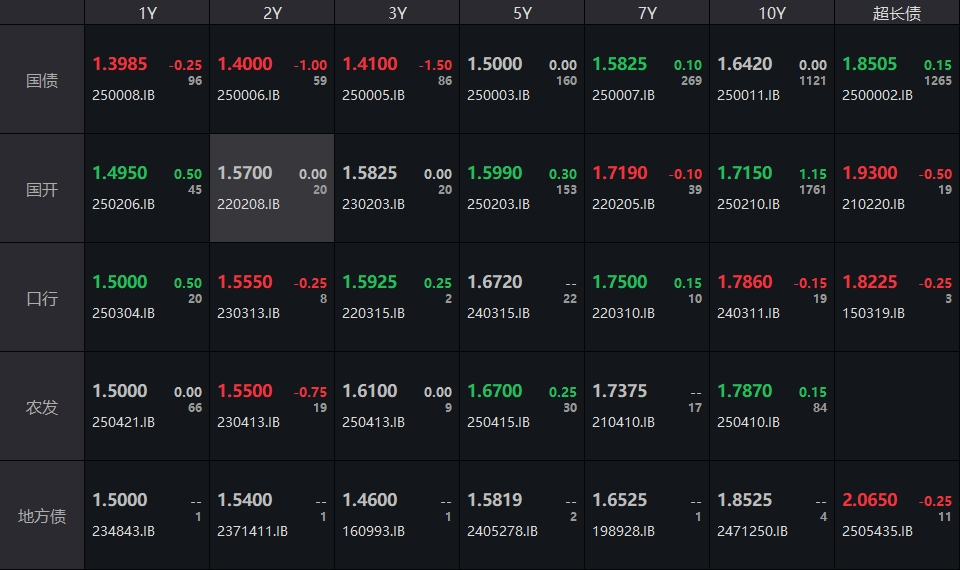Select the 1Y maturity column header
The width and height of the screenshot is (960, 570).
coord(147,13)
